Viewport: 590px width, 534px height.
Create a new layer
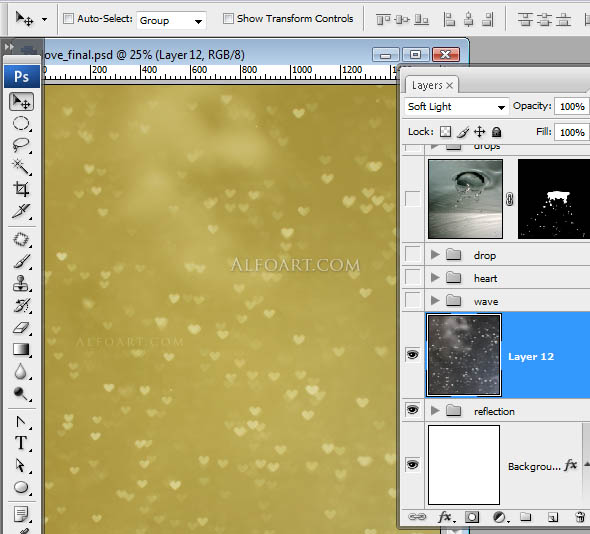[x=552, y=517]
